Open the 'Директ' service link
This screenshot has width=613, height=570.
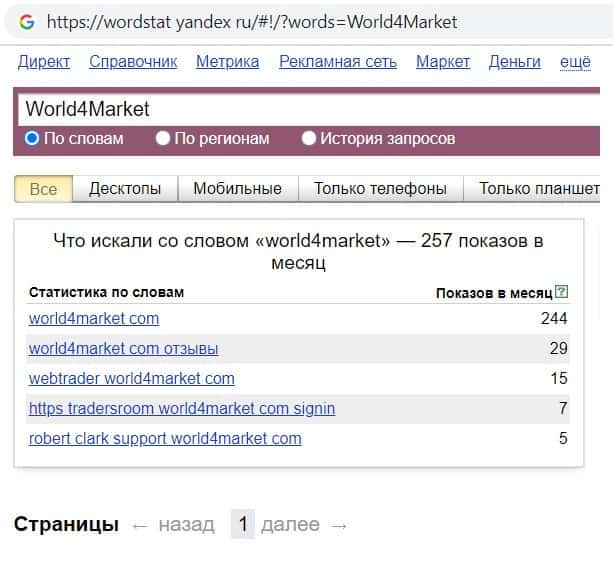coord(44,62)
